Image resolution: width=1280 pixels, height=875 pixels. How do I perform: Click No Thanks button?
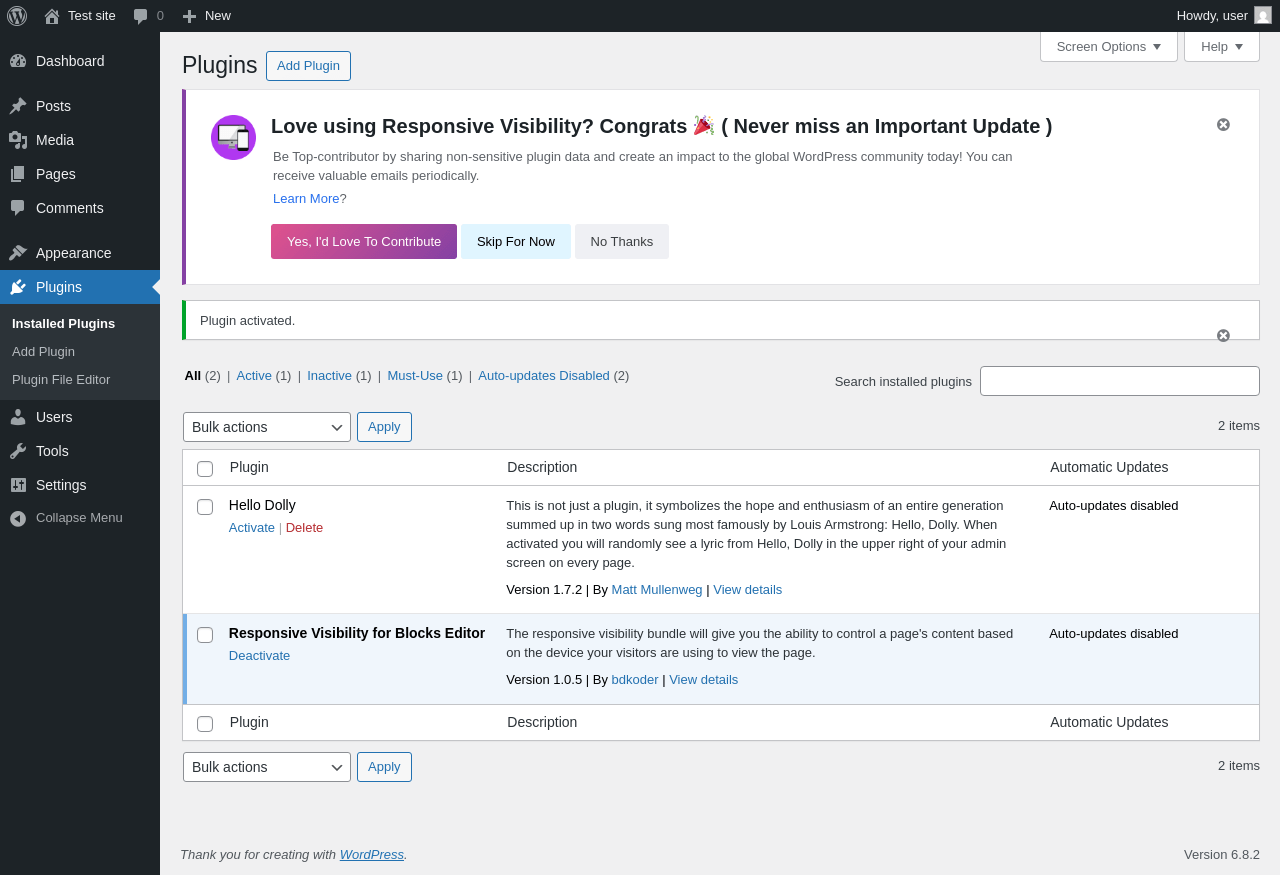622,241
